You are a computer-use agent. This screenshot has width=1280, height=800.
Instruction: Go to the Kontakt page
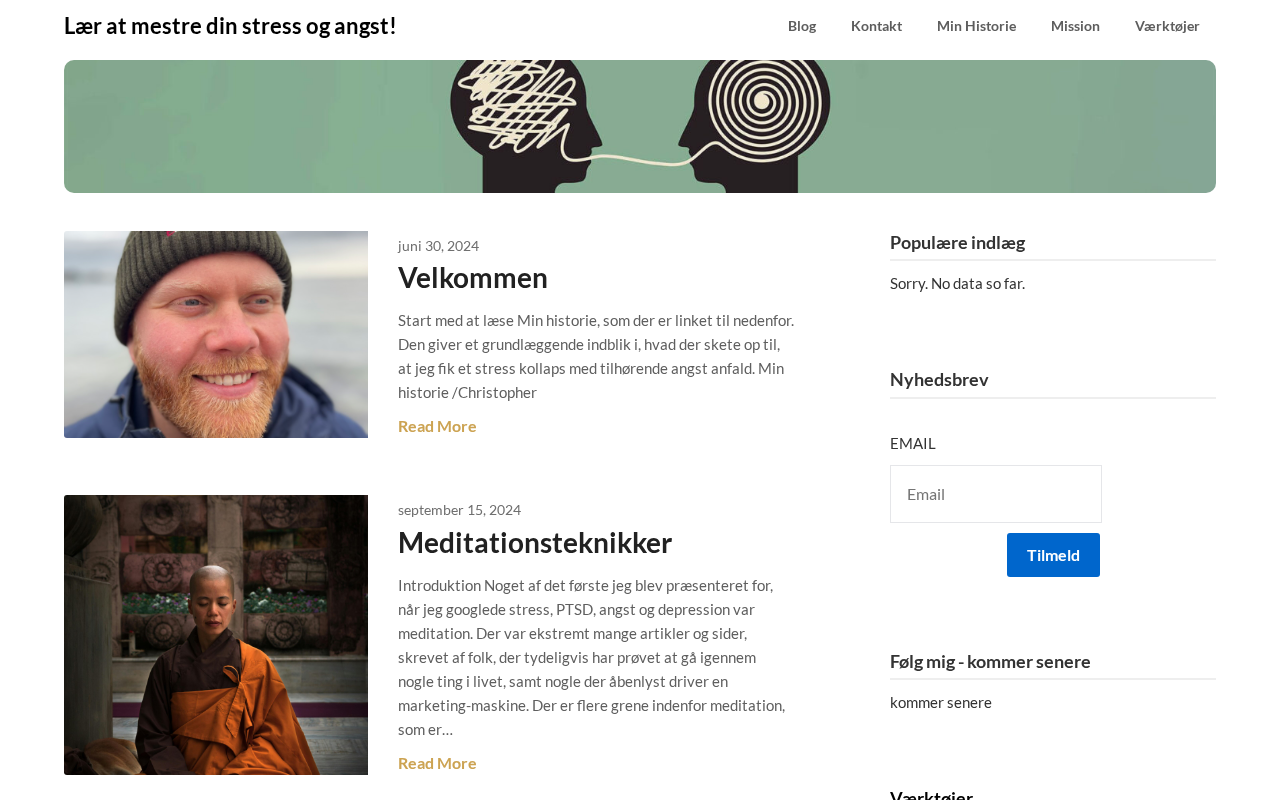coord(876,26)
